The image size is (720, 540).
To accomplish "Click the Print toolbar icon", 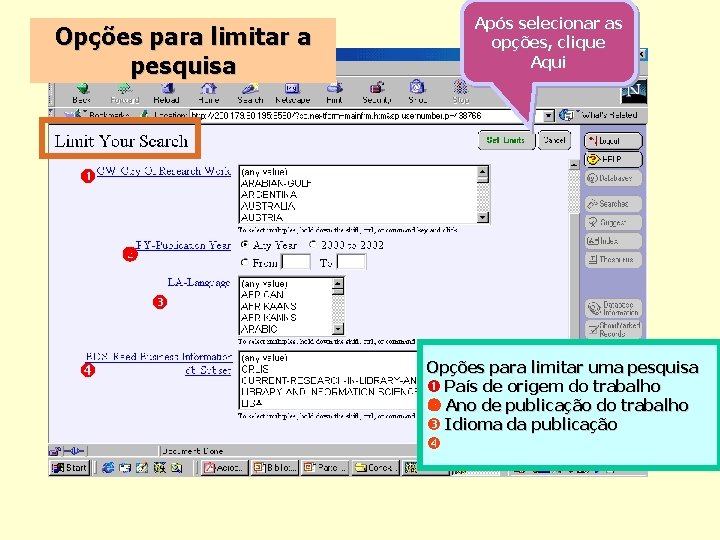I will 334,88.
